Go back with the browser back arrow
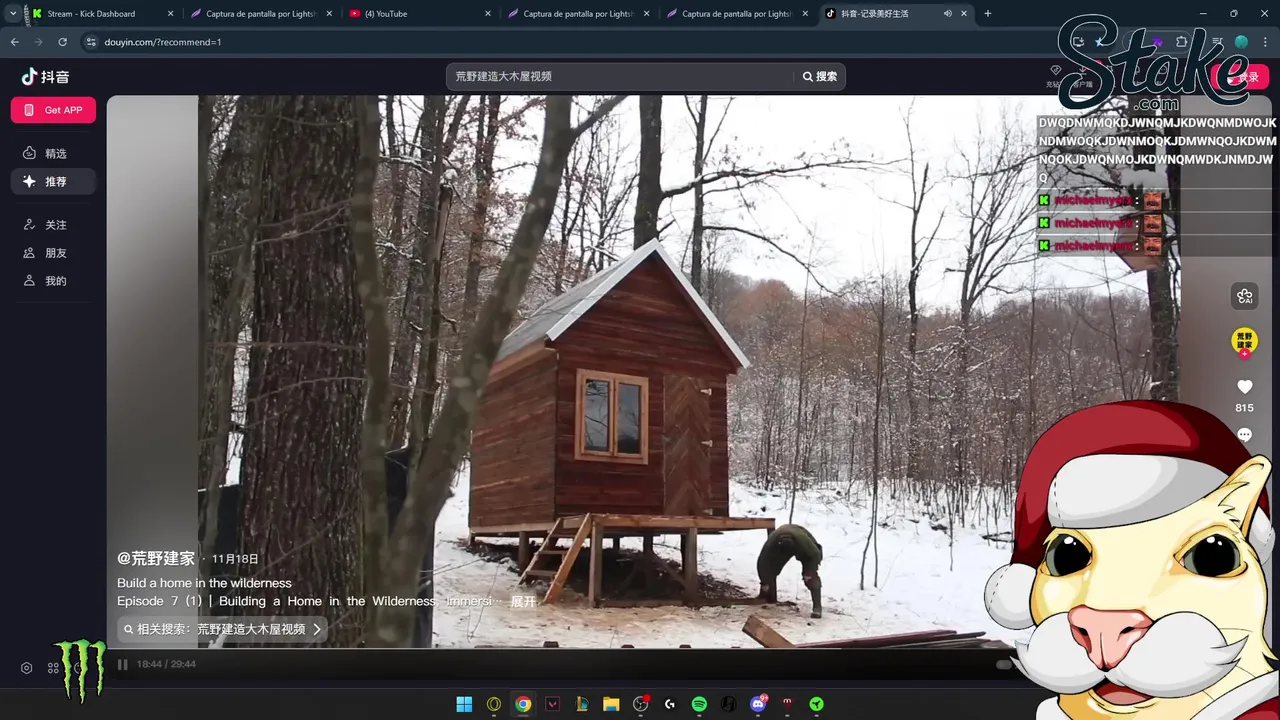The image size is (1280, 720). [15, 42]
